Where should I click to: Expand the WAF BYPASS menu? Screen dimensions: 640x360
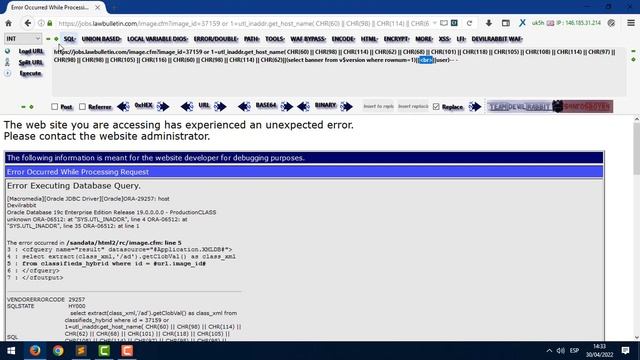[x=308, y=39]
